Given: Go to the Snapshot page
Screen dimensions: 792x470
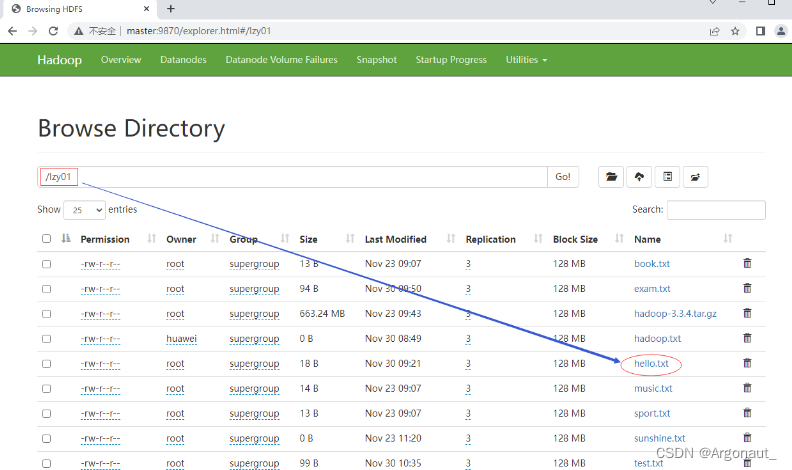Looking at the screenshot, I should coord(376,60).
